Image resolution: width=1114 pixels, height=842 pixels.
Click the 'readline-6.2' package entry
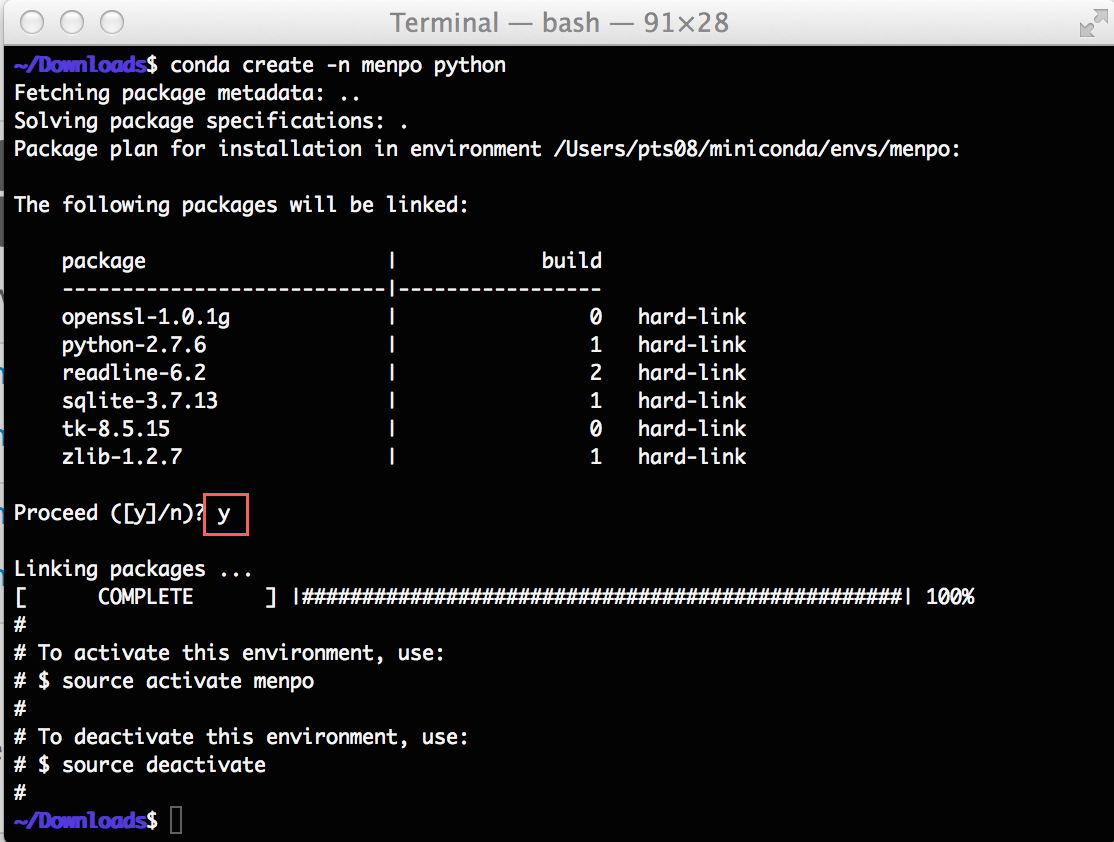pos(134,372)
